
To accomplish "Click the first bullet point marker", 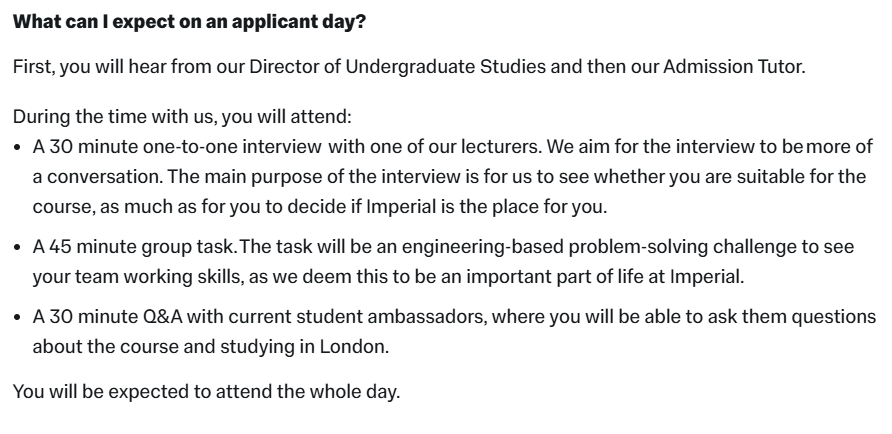I will (x=18, y=147).
